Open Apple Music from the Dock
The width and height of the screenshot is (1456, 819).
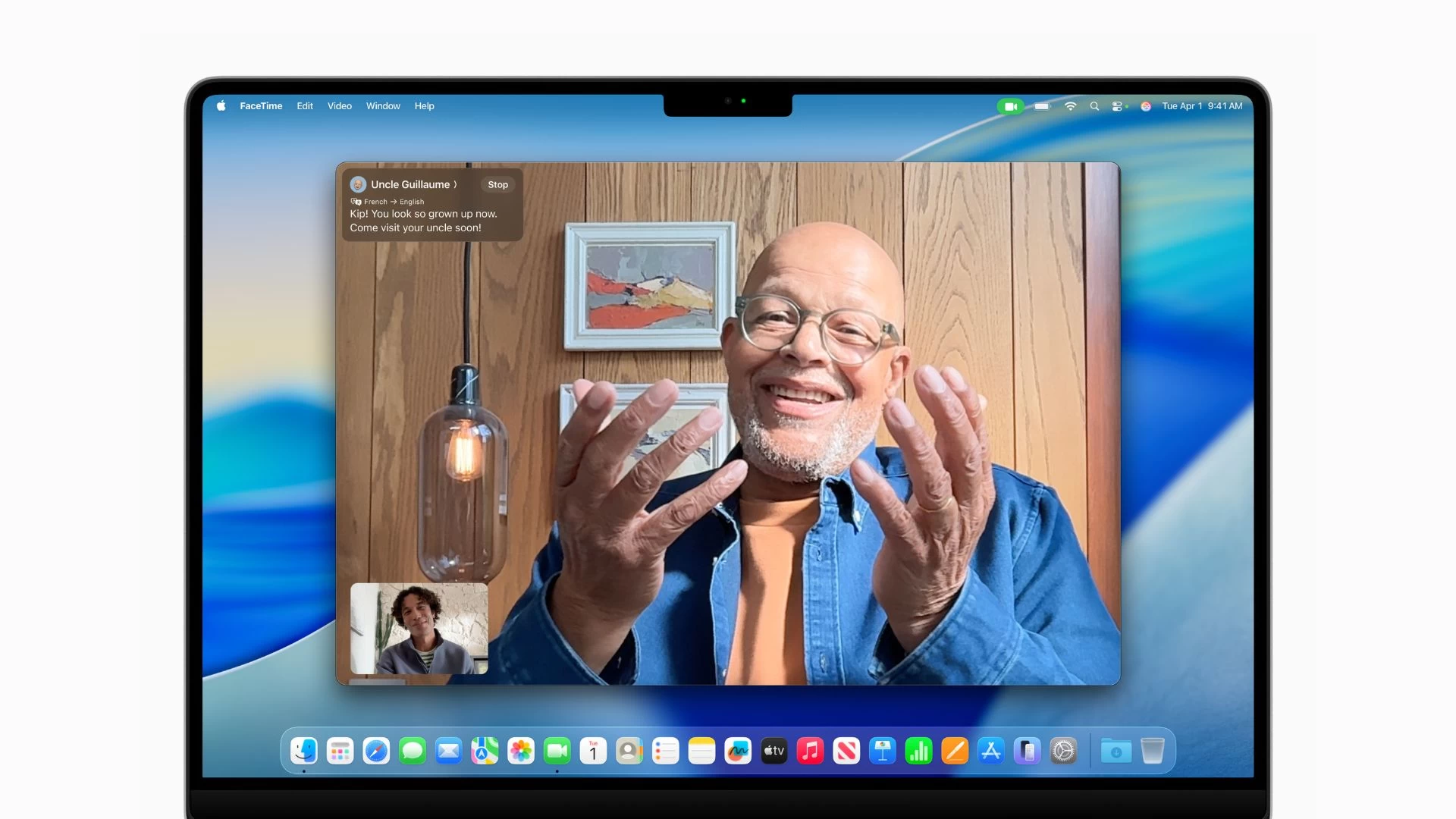click(811, 751)
